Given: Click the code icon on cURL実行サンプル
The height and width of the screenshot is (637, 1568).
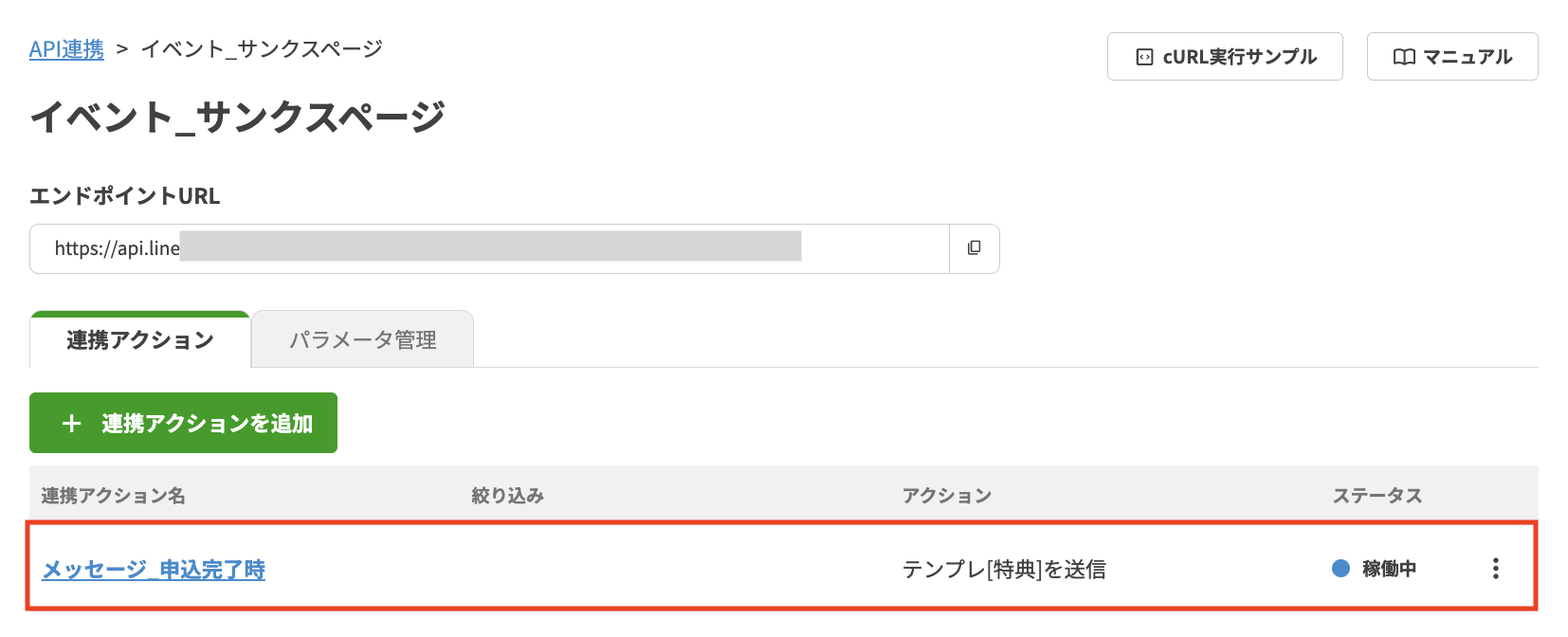Looking at the screenshot, I should coord(1142,57).
